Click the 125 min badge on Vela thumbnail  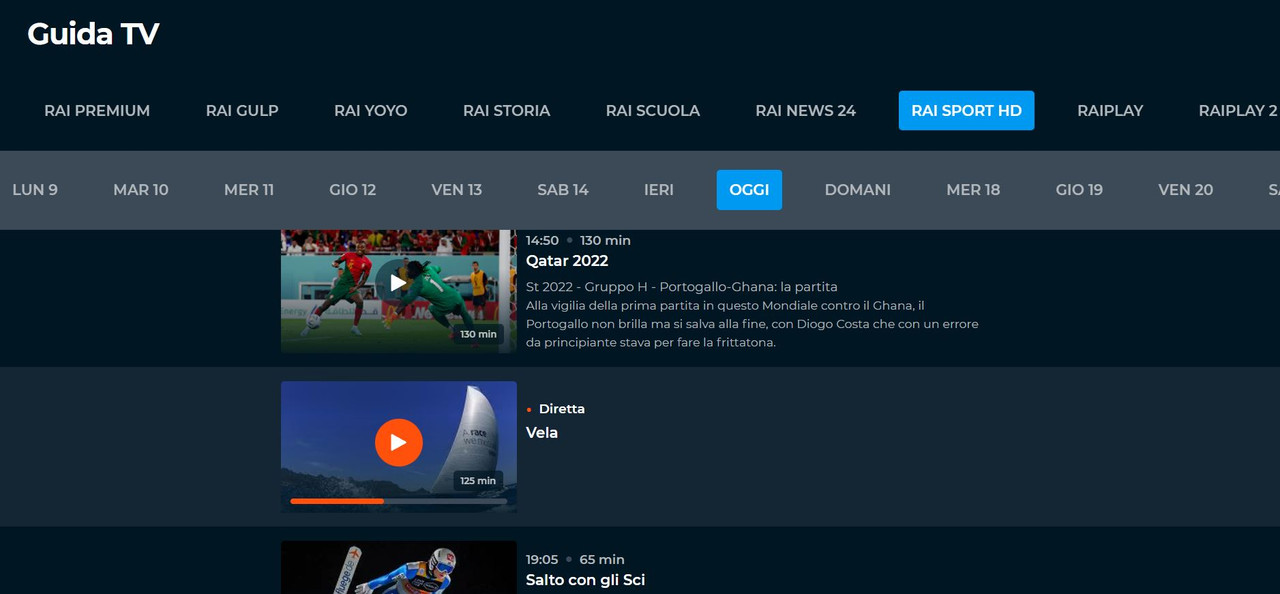pyautogui.click(x=478, y=481)
